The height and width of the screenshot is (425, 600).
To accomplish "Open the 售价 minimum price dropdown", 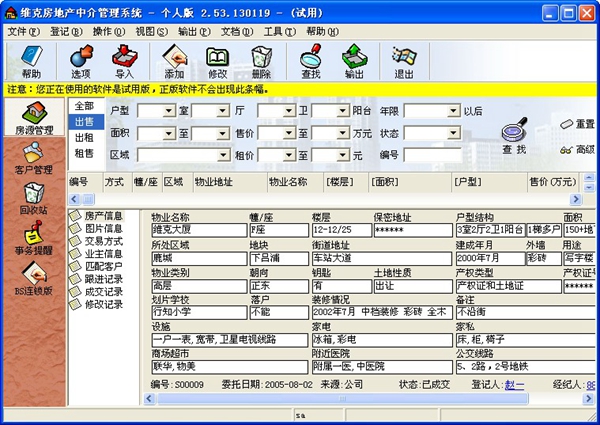I will [x=289, y=134].
